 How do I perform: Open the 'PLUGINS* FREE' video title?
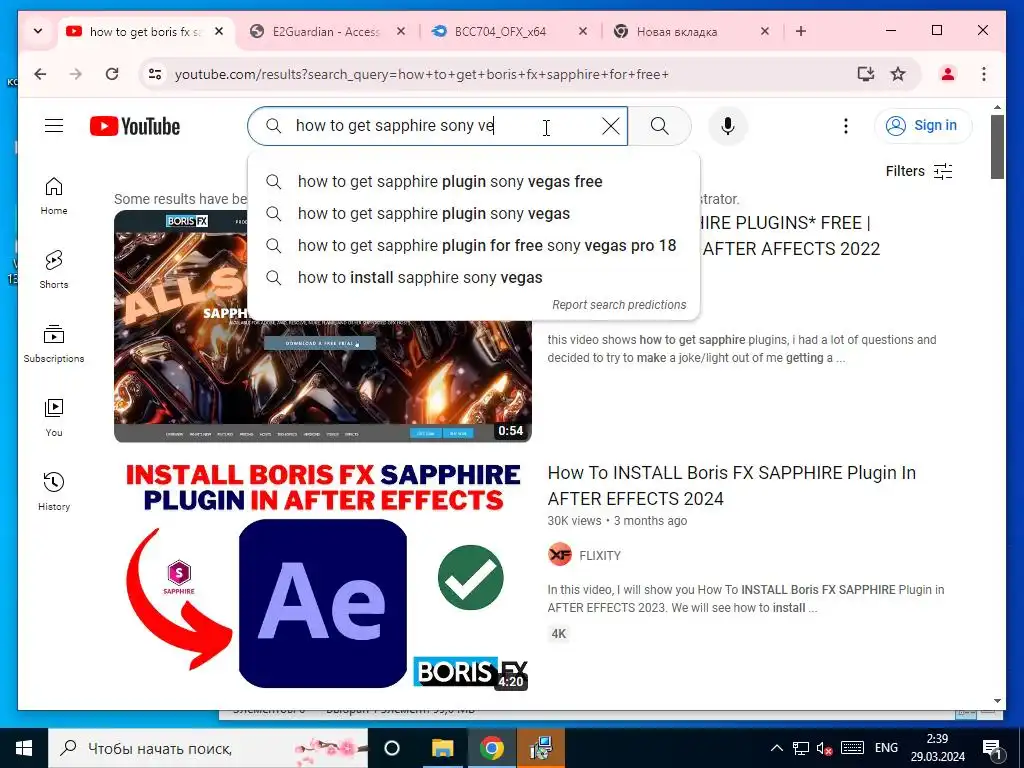click(791, 236)
